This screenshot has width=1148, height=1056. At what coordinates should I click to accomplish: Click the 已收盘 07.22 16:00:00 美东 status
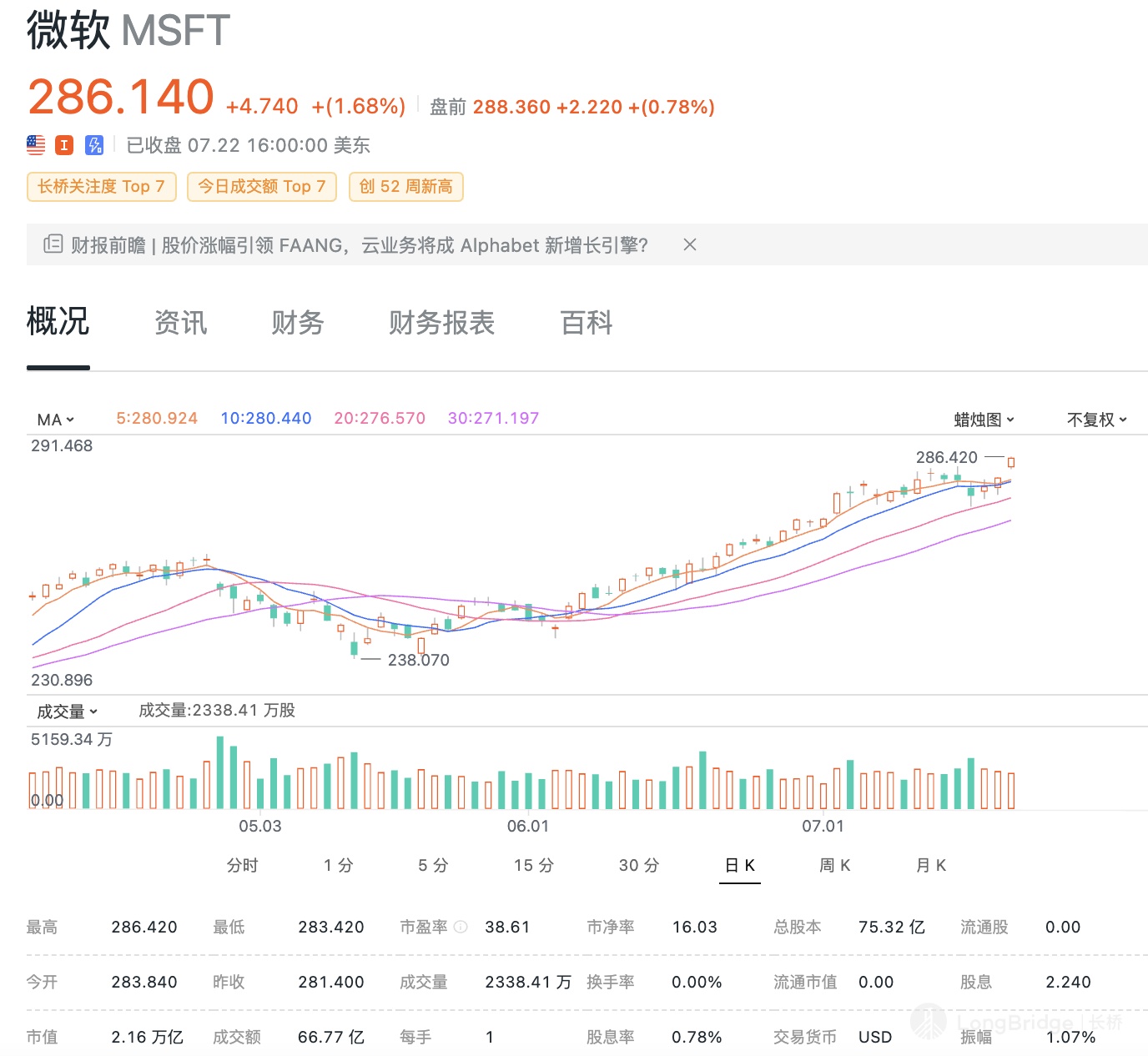(248, 145)
